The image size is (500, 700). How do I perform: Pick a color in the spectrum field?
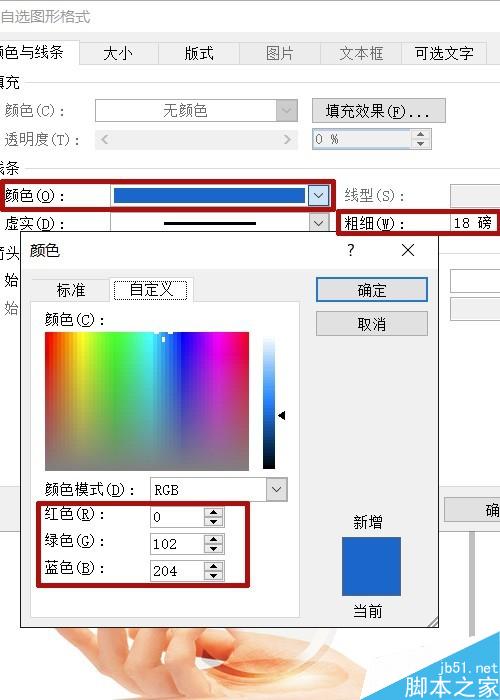click(x=147, y=401)
